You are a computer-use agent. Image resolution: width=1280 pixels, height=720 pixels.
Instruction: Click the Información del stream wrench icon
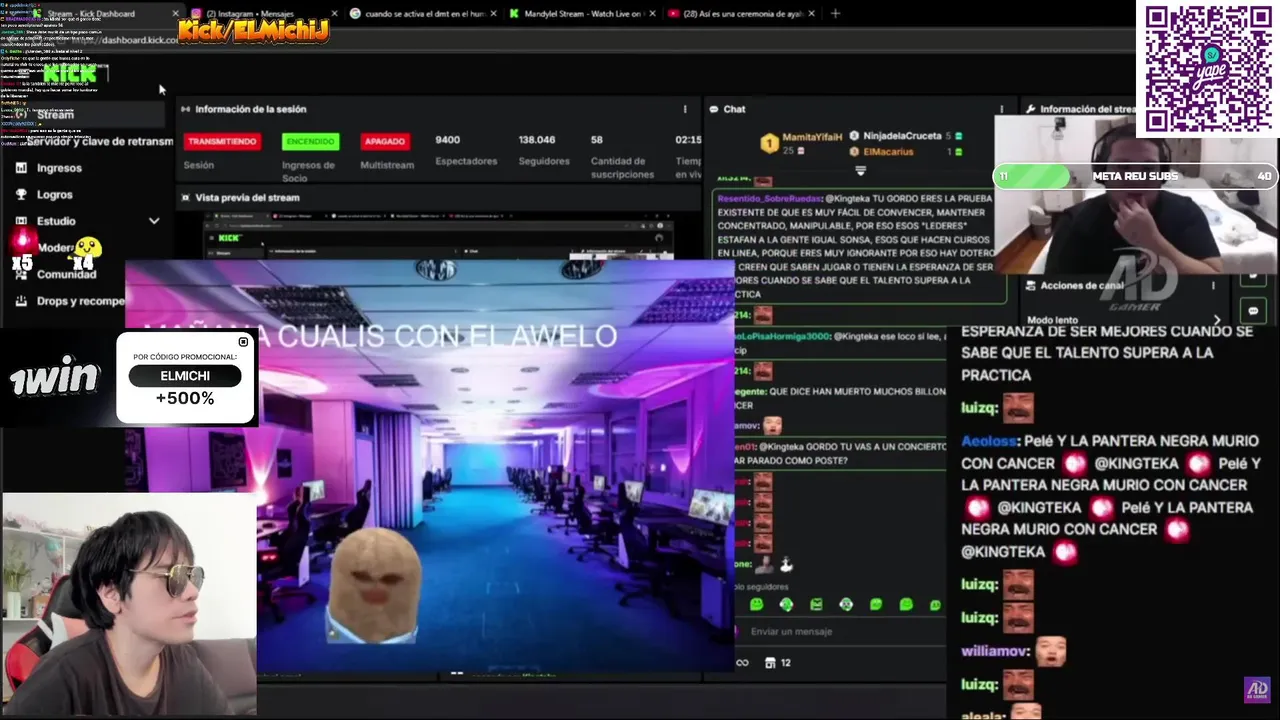pos(1030,109)
